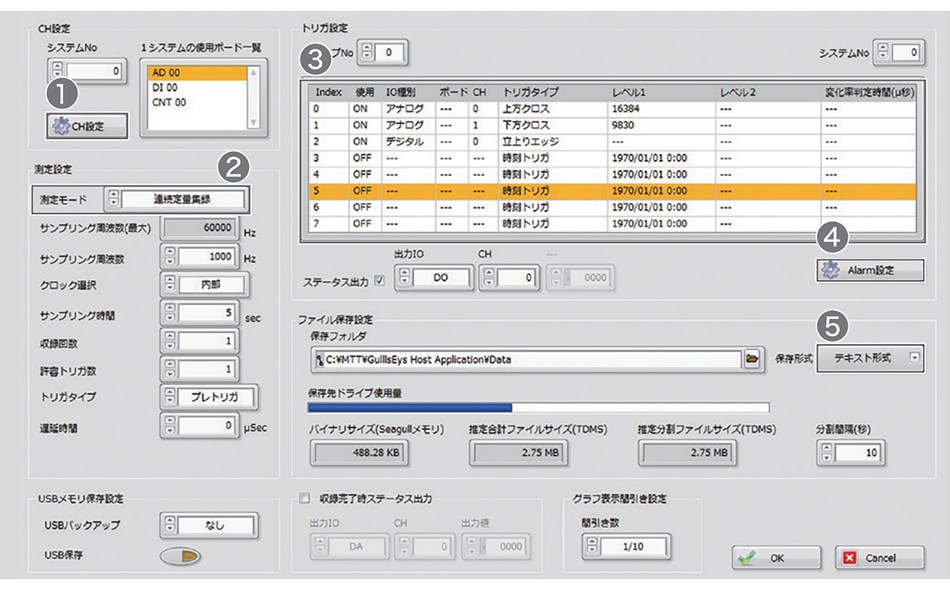Click the Cancel button

pyautogui.click(x=879, y=558)
